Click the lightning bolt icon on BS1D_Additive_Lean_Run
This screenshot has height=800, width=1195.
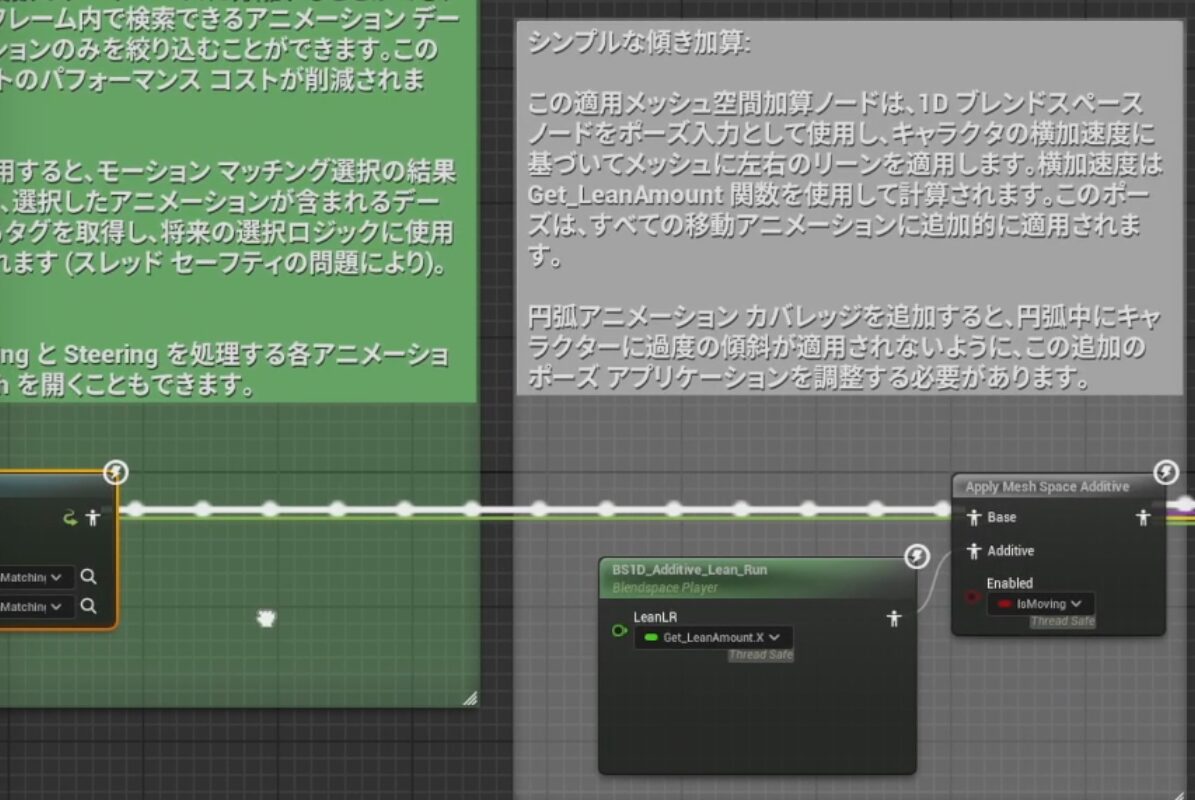tap(915, 558)
